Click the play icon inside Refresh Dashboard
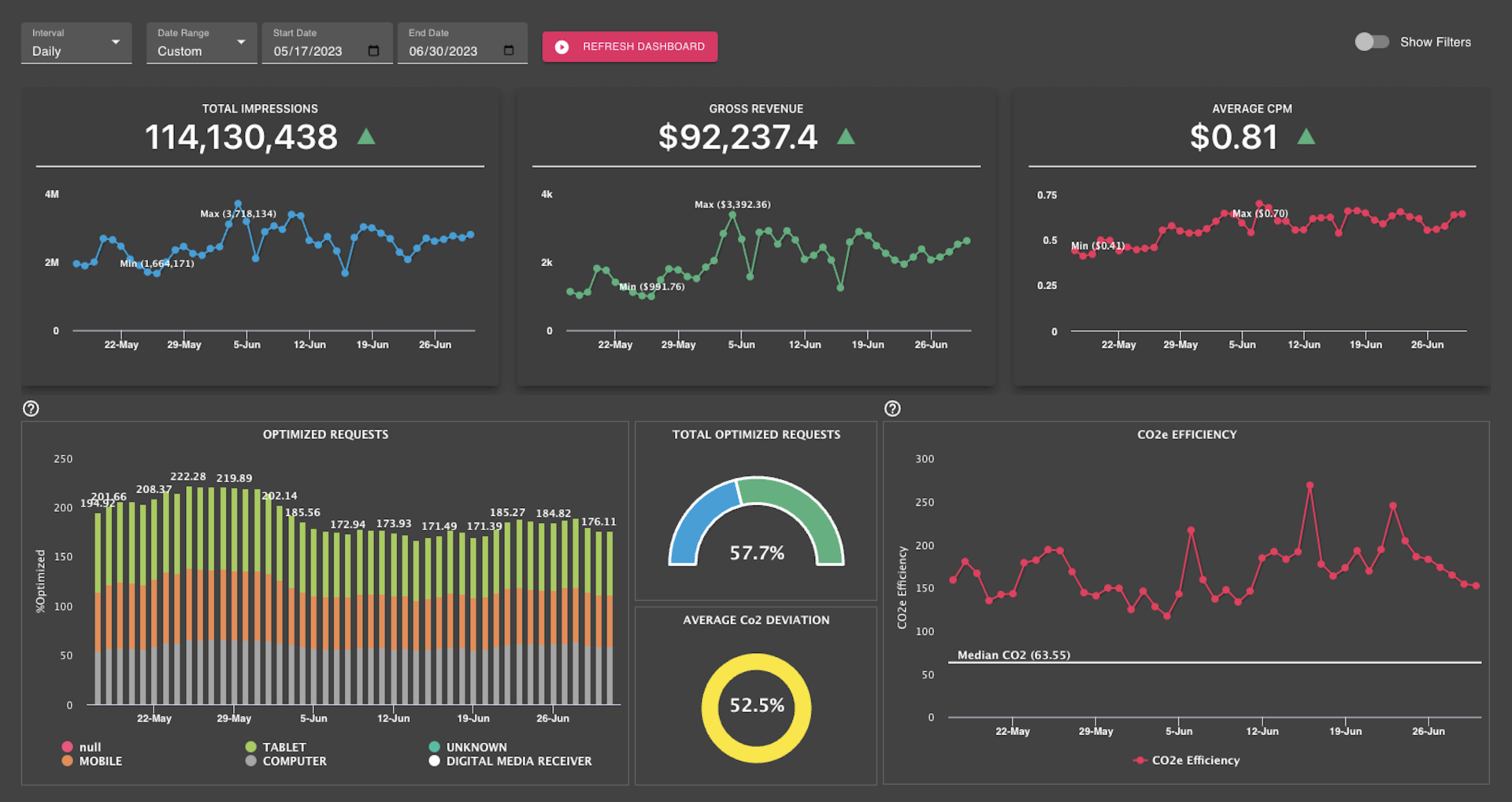This screenshot has width=1512, height=802. pyautogui.click(x=561, y=47)
